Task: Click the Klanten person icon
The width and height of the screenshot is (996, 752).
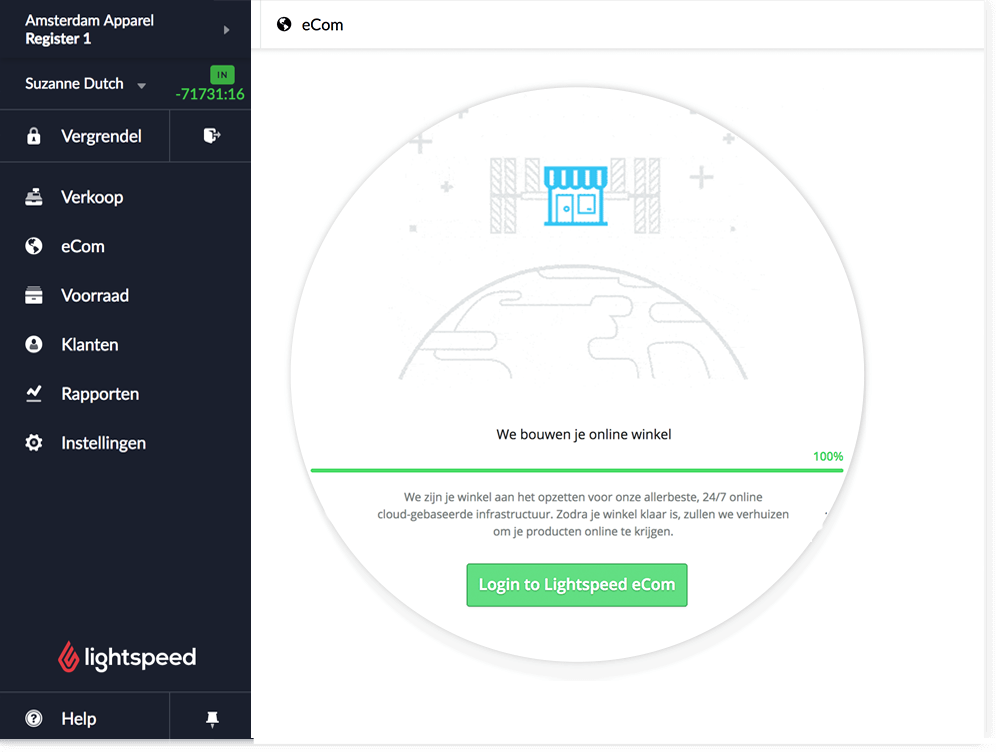Action: coord(34,344)
